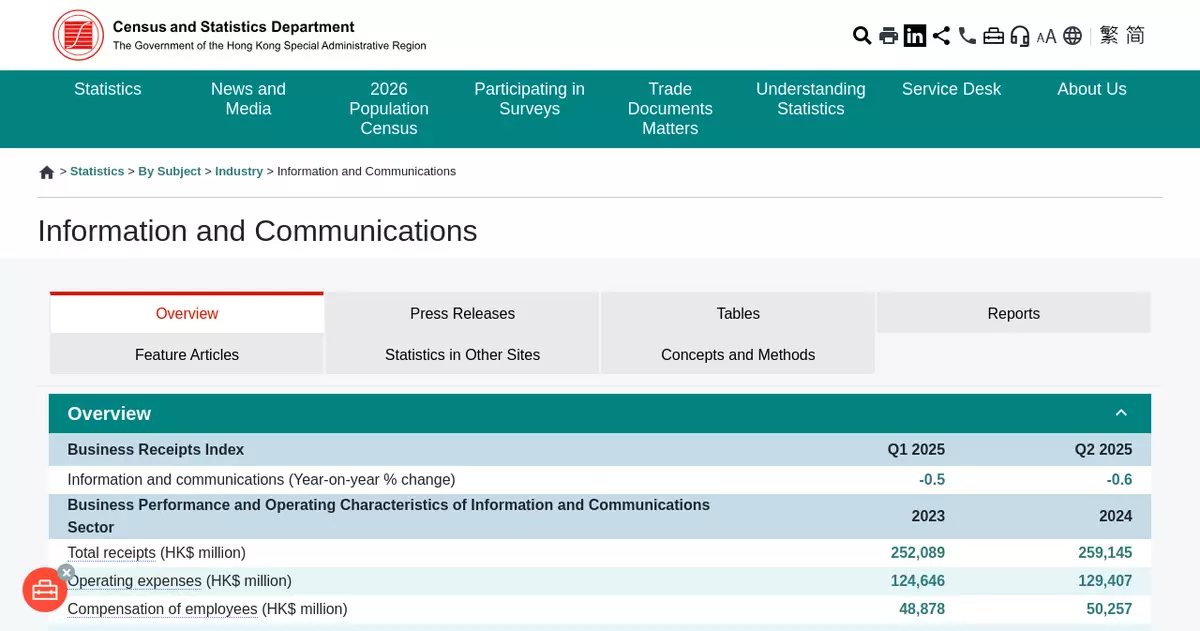Open the LinkedIn icon in the header
The height and width of the screenshot is (631, 1200).
(x=915, y=36)
